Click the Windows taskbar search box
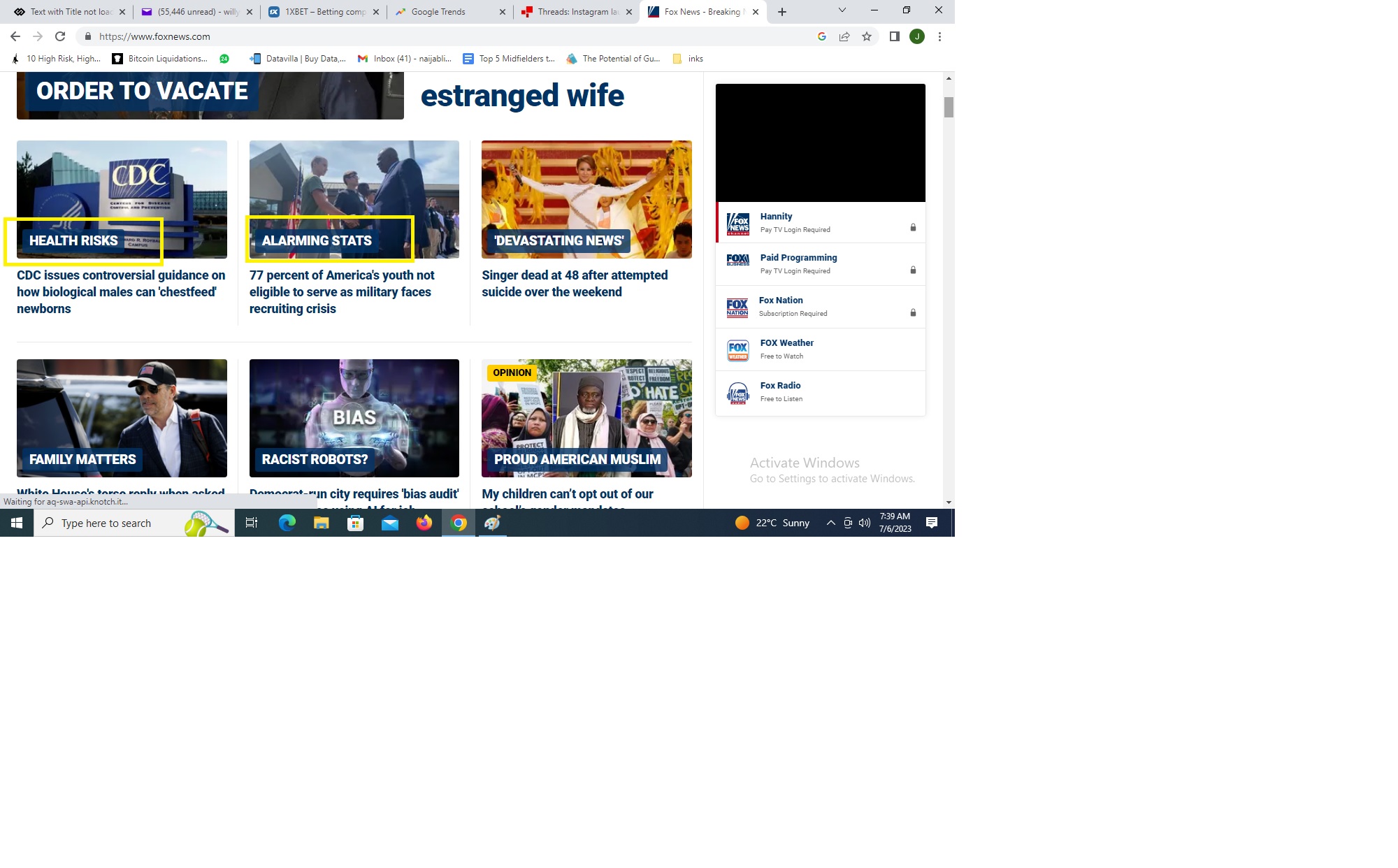Viewport: 1398px width, 868px height. (x=134, y=523)
